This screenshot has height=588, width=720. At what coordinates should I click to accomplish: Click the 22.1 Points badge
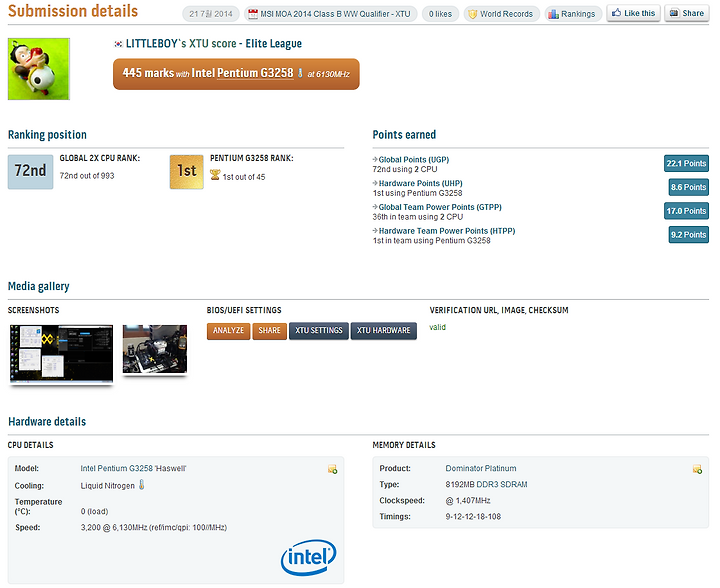point(686,163)
